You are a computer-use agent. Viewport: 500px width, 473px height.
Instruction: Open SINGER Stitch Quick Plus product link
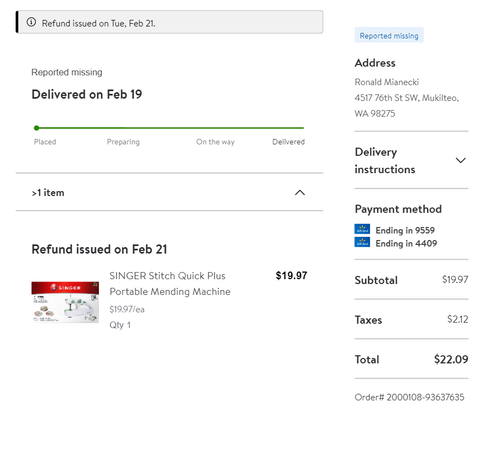pyautogui.click(x=170, y=284)
